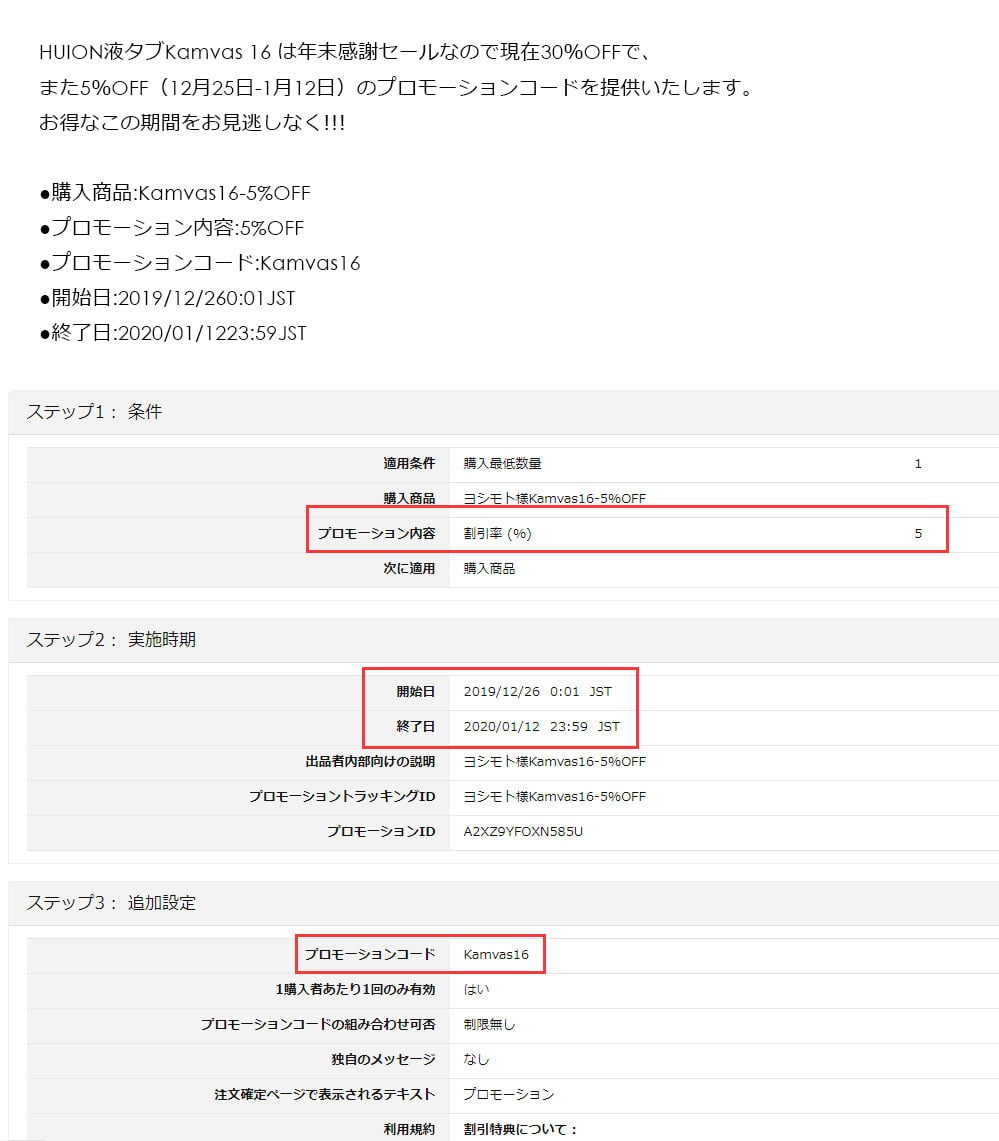Click the 利用規約 row label
This screenshot has width=999, height=1141.
(x=409, y=1129)
